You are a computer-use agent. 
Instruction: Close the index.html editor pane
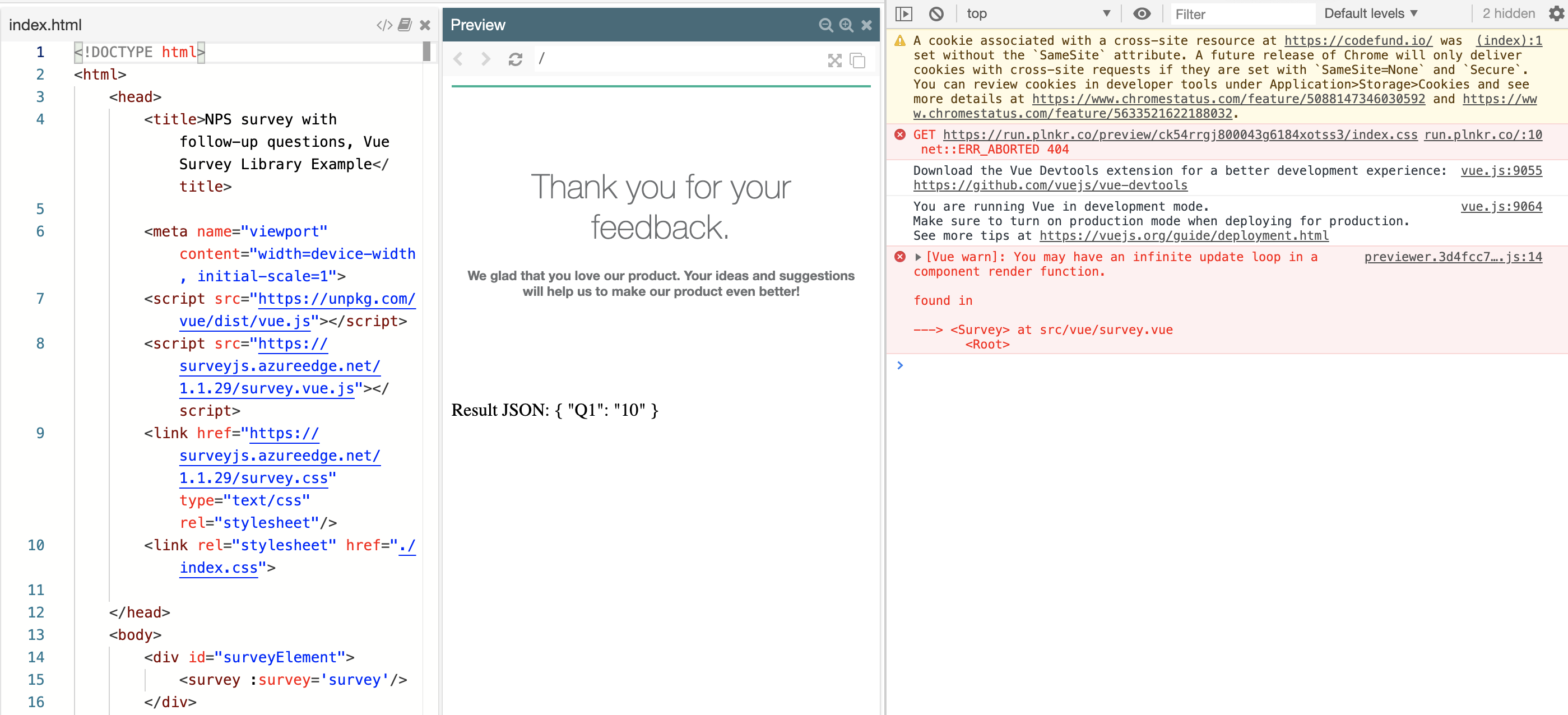pyautogui.click(x=425, y=25)
